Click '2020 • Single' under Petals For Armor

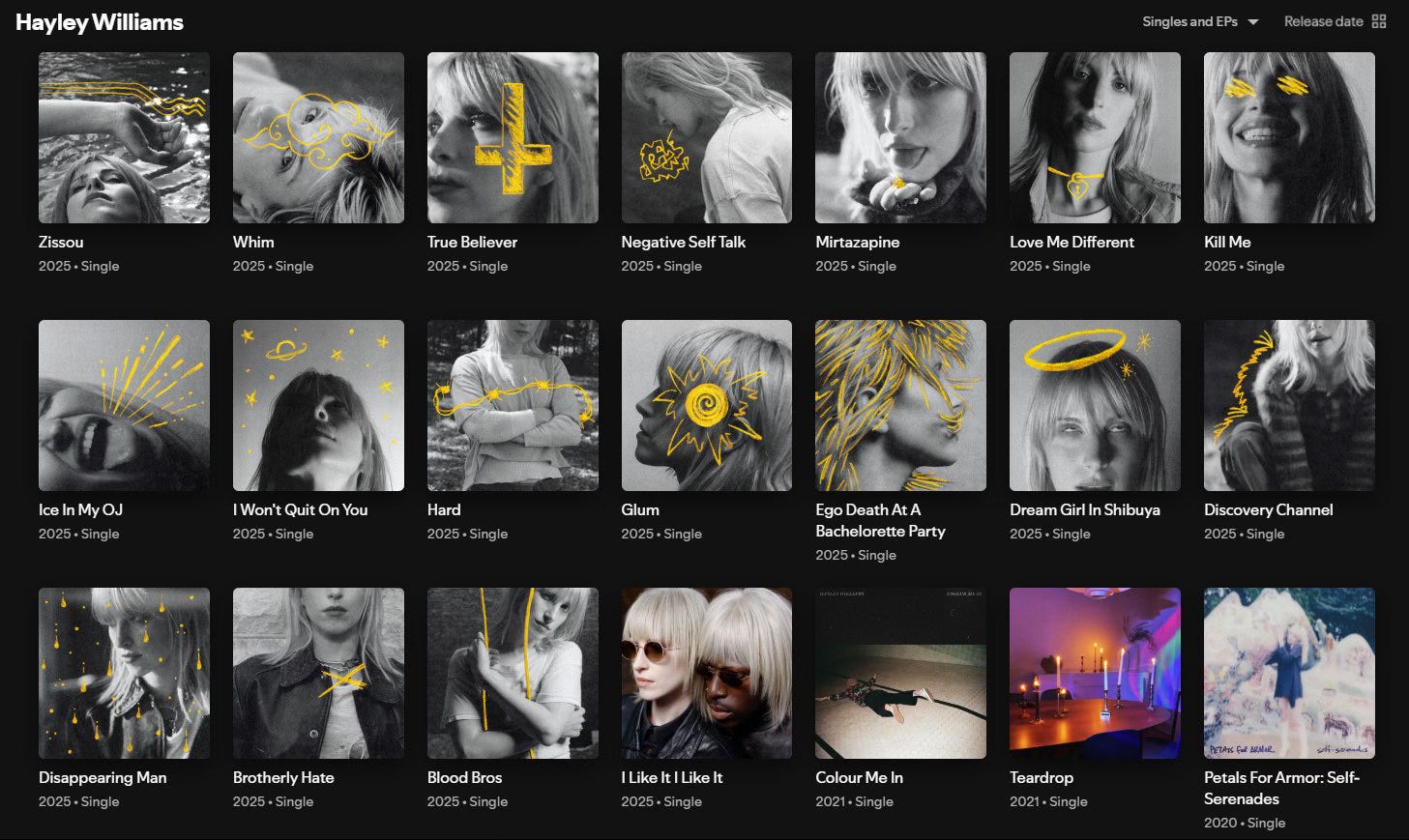(x=1245, y=823)
